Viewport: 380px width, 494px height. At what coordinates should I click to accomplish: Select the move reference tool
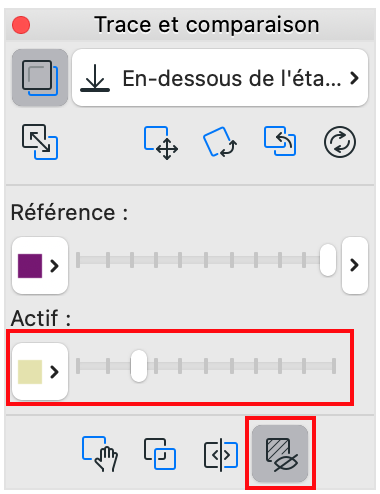161,143
